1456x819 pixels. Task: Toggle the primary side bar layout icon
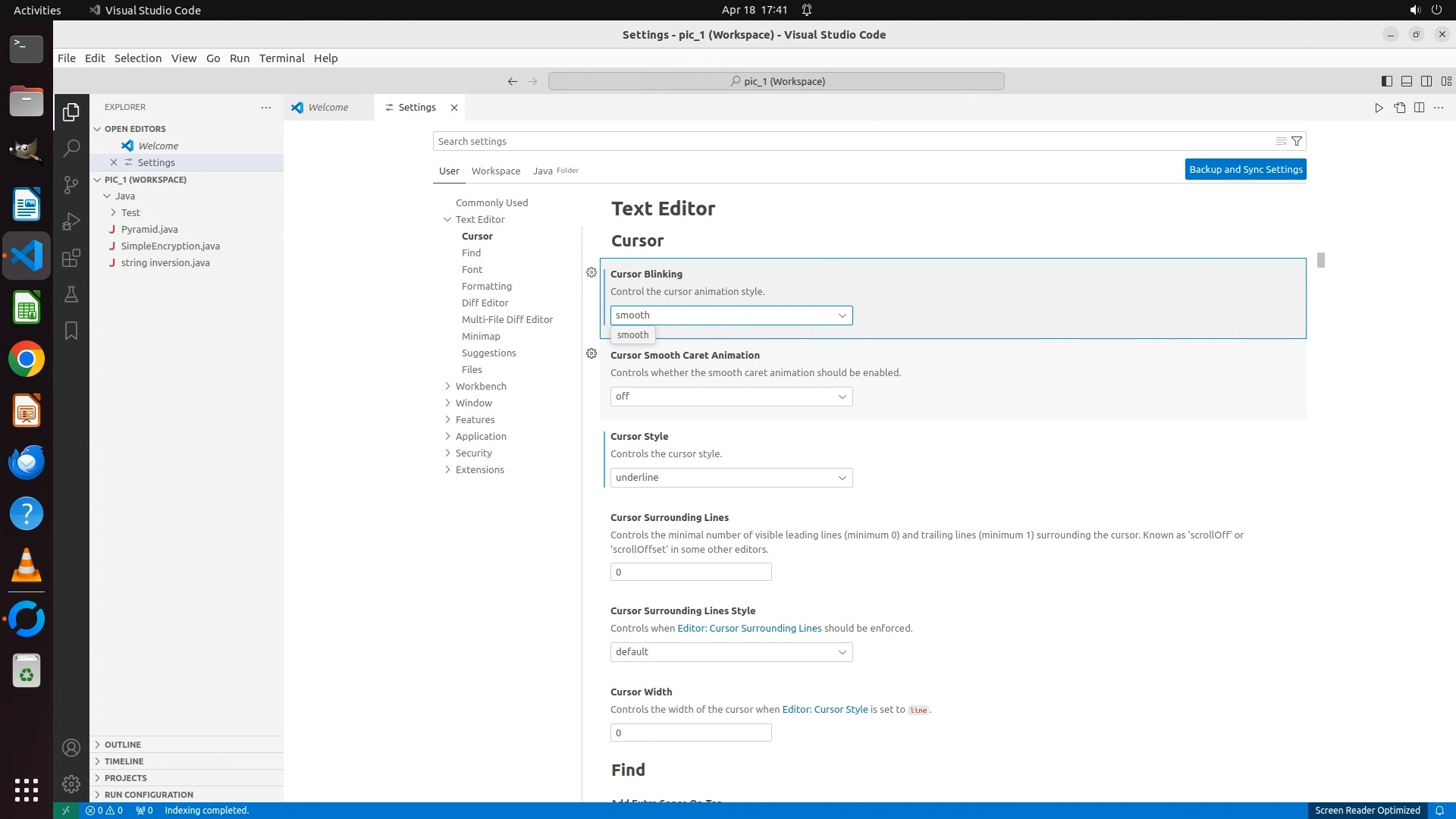tap(1386, 81)
